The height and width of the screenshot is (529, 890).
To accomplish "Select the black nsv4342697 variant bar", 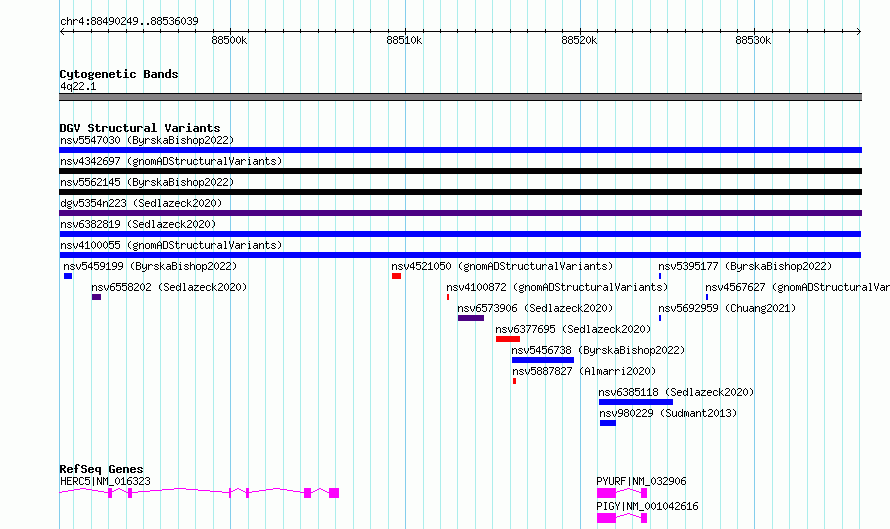I will [460, 171].
